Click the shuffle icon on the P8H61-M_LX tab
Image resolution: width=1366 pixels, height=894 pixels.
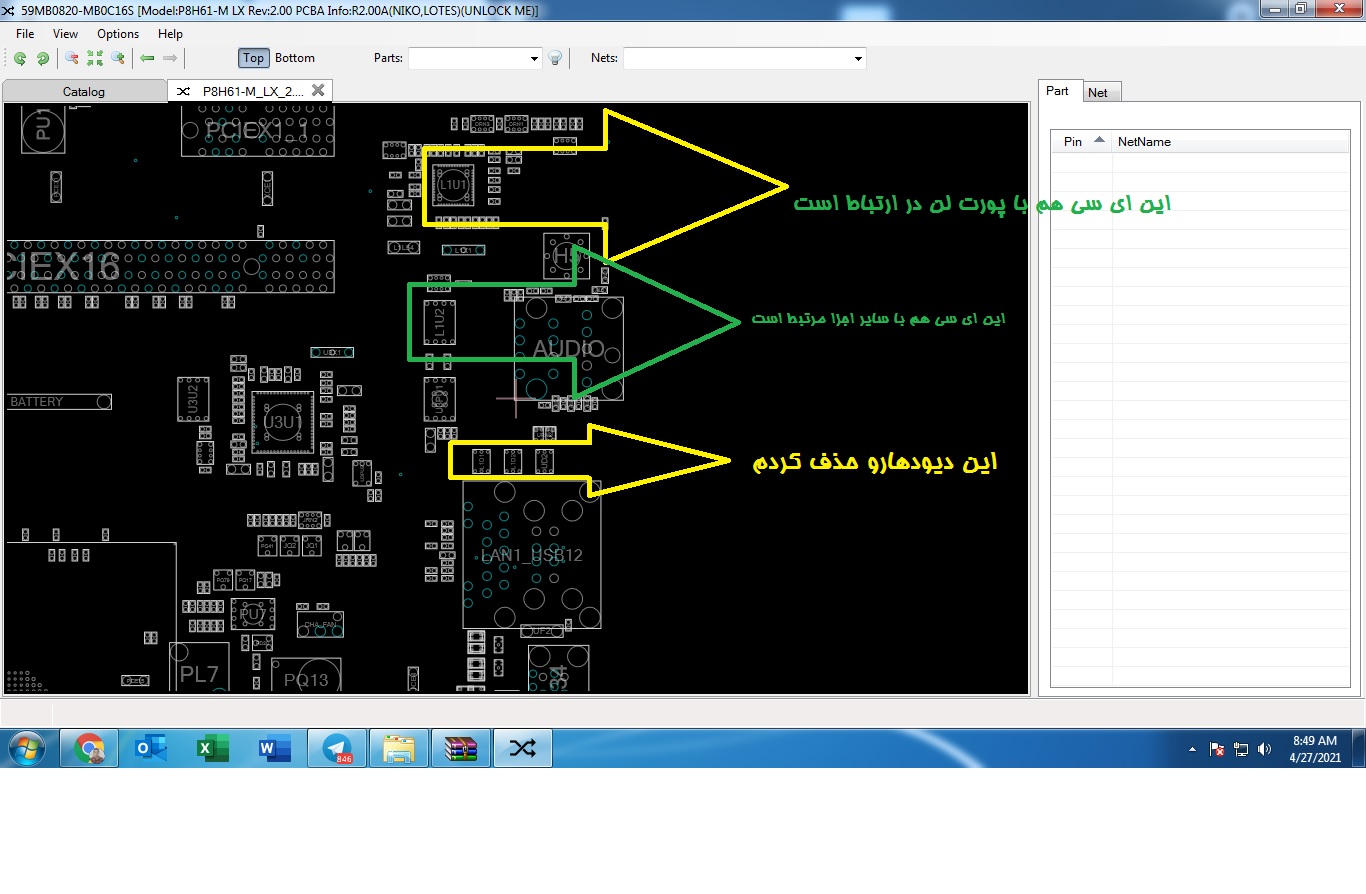click(183, 91)
